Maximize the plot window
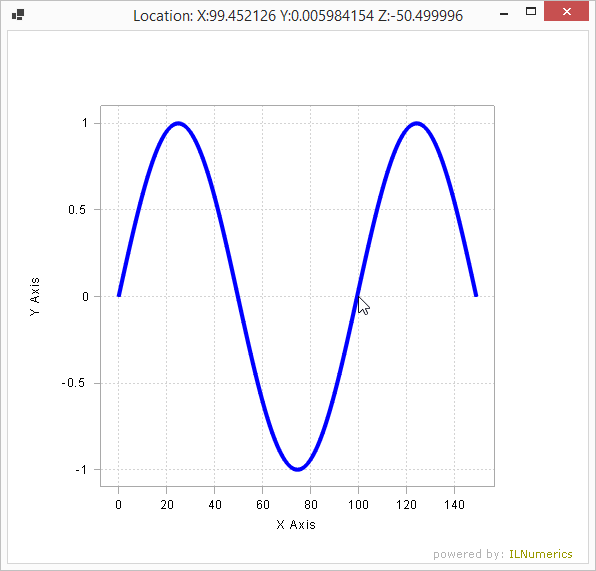The height and width of the screenshot is (571, 596). pyautogui.click(x=531, y=11)
